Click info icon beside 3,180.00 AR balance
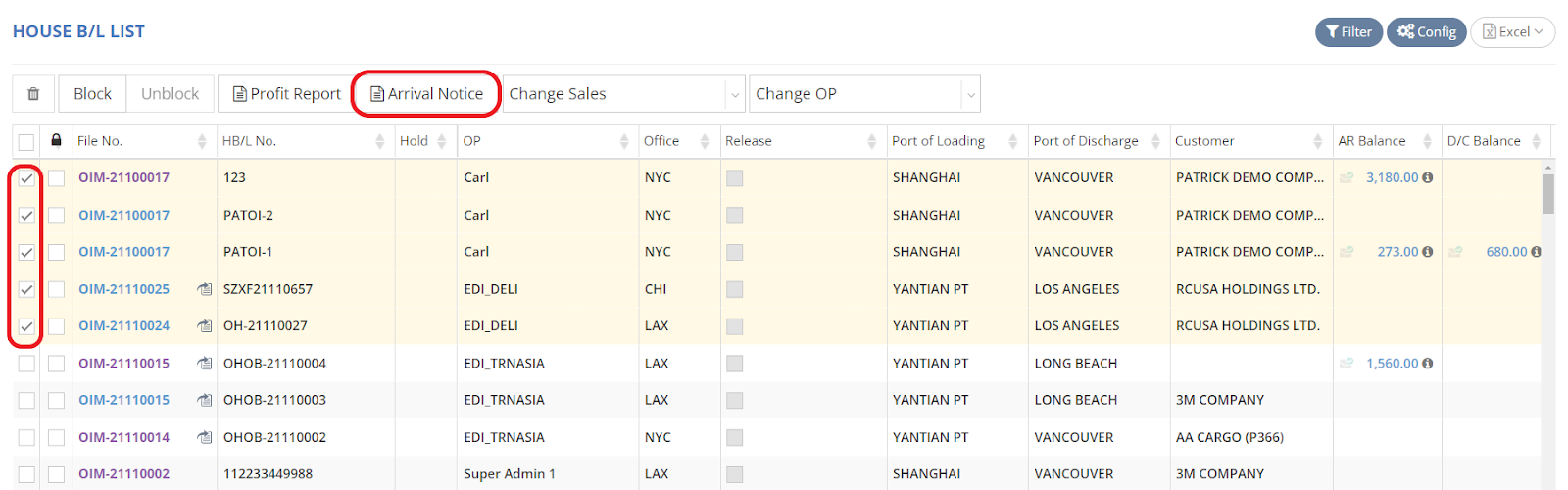The image size is (1568, 490). click(1427, 178)
